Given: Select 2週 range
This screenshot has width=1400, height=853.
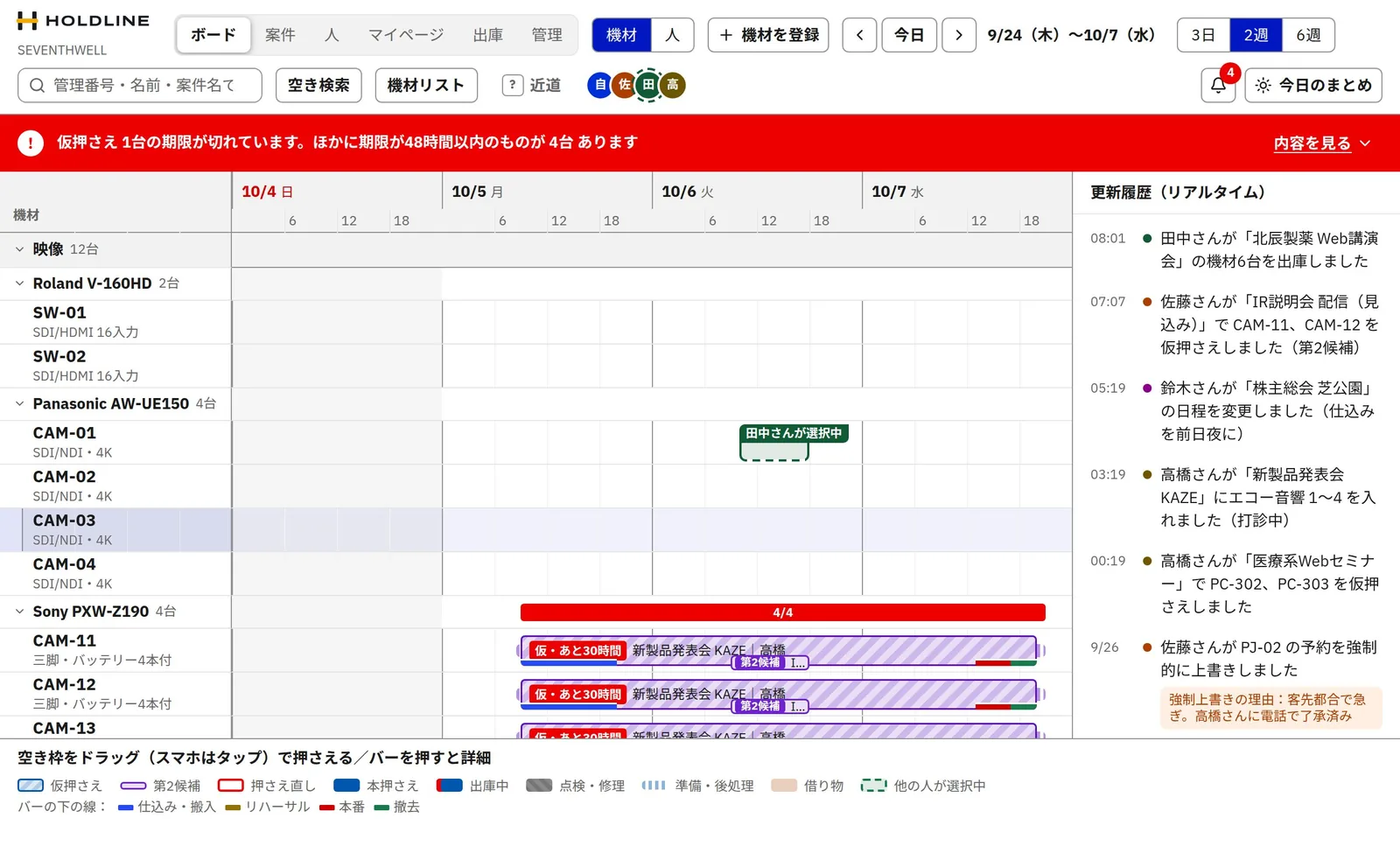Looking at the screenshot, I should [x=1256, y=35].
